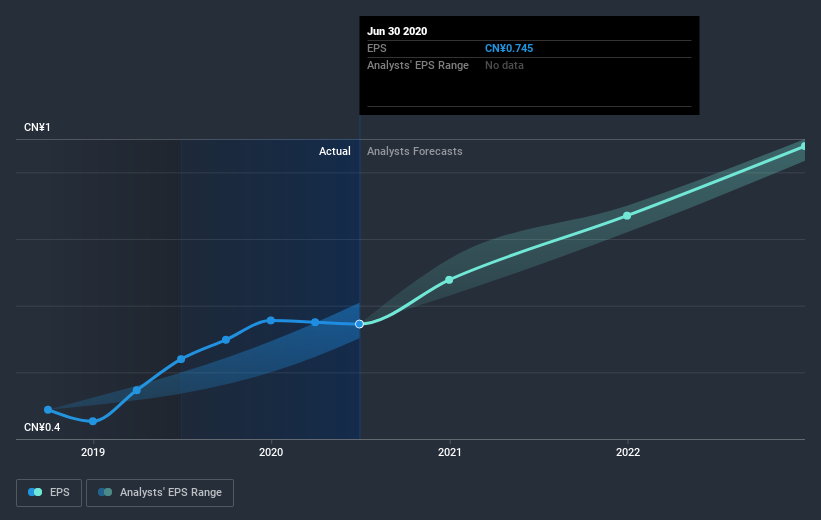Select the forecast data point at 2022
Viewport: 821px width, 520px height.
pos(627,216)
